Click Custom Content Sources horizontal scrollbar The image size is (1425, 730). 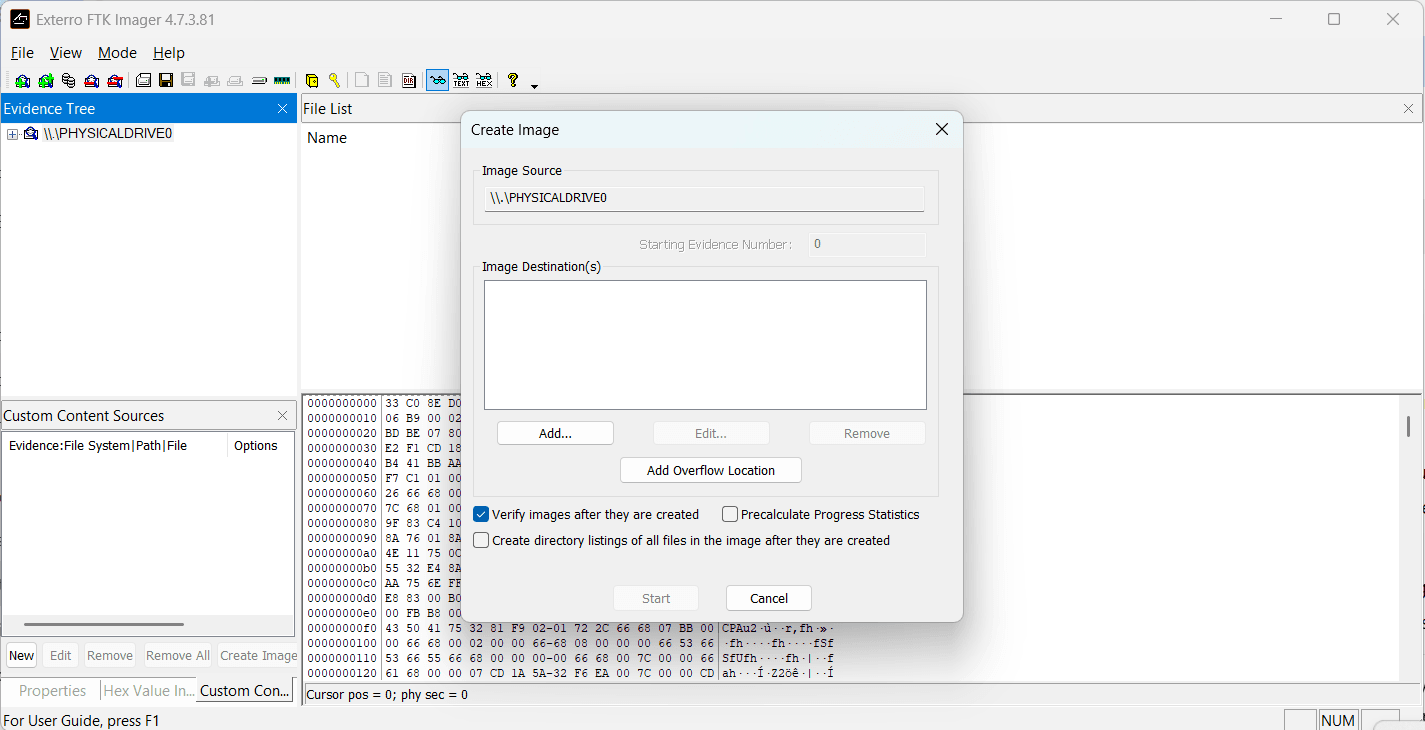point(103,624)
